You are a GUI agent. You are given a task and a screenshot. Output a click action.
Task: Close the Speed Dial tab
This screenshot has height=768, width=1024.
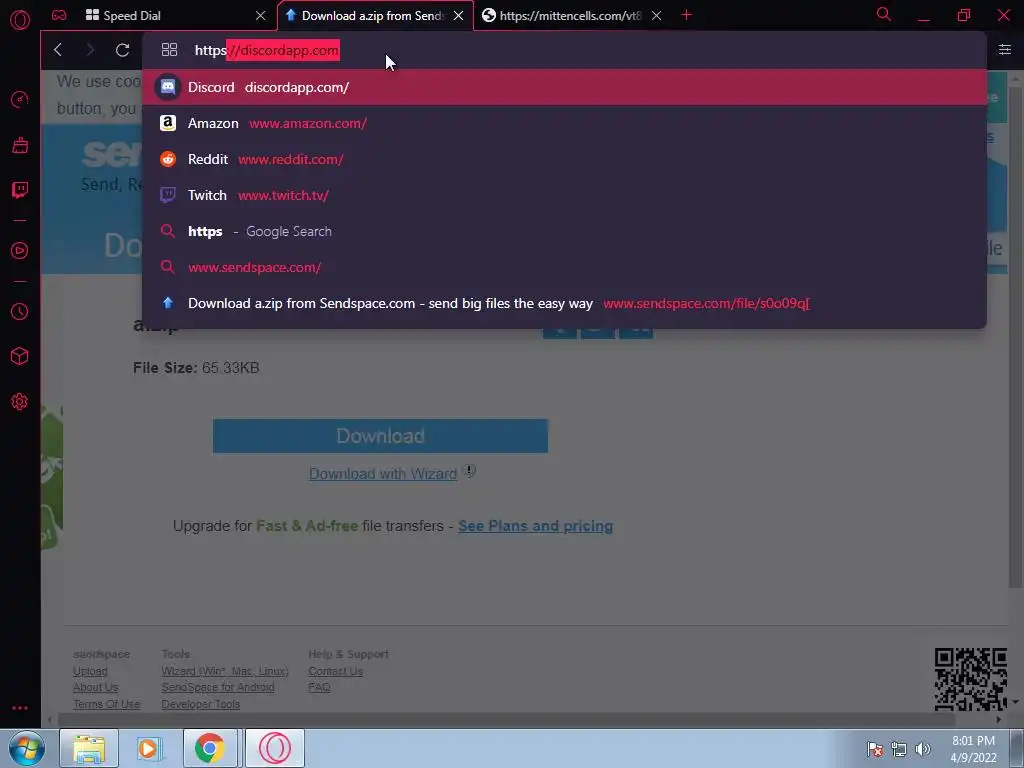261,15
